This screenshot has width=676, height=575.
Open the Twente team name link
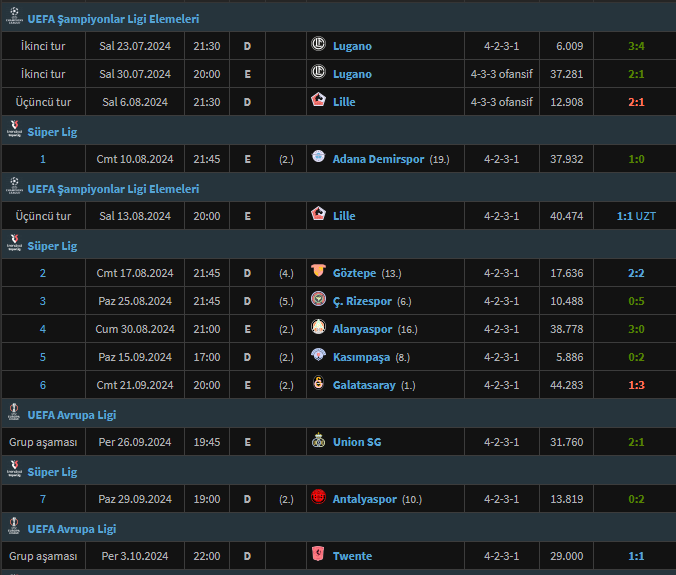[x=352, y=556]
